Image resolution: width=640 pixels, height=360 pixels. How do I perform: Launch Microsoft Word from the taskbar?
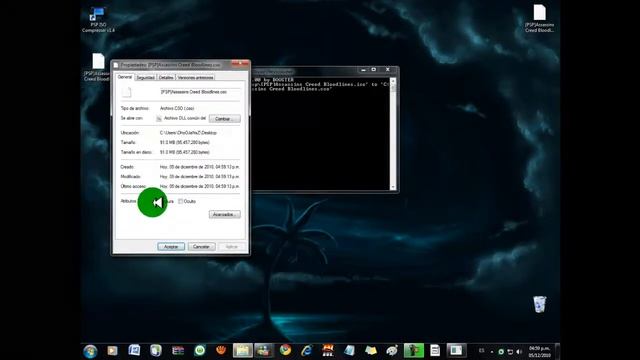[134, 351]
